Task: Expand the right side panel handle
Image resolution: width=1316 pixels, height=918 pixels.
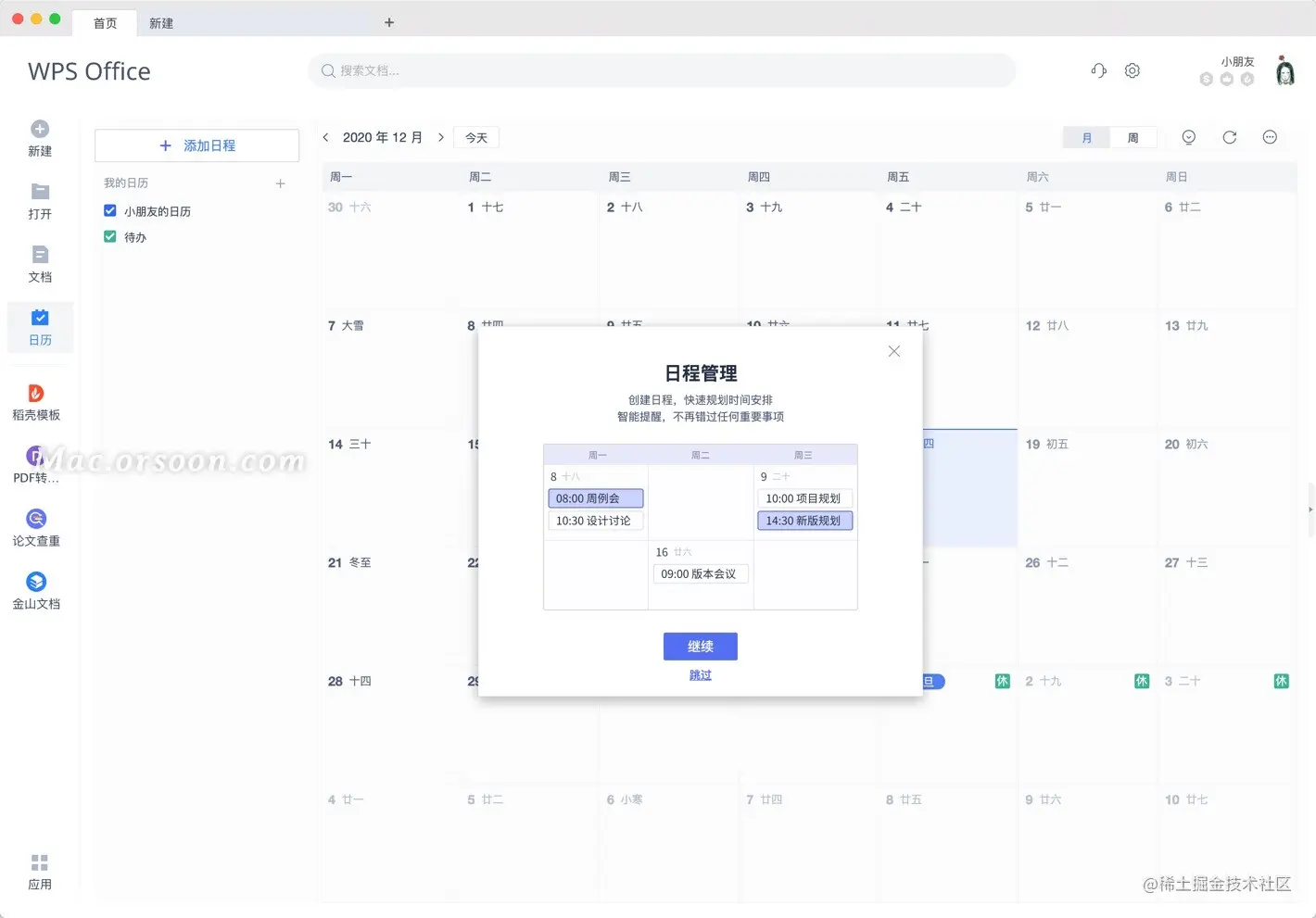Action: (1310, 509)
